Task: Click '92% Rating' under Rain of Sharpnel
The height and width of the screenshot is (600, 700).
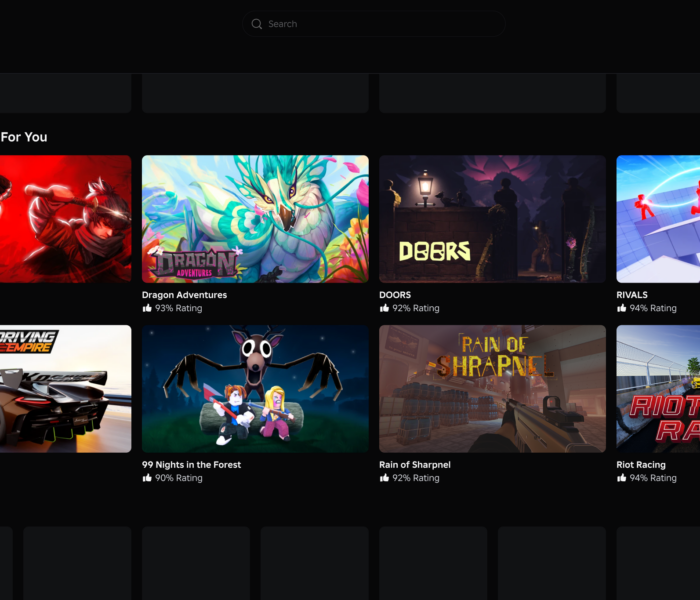Action: (416, 478)
